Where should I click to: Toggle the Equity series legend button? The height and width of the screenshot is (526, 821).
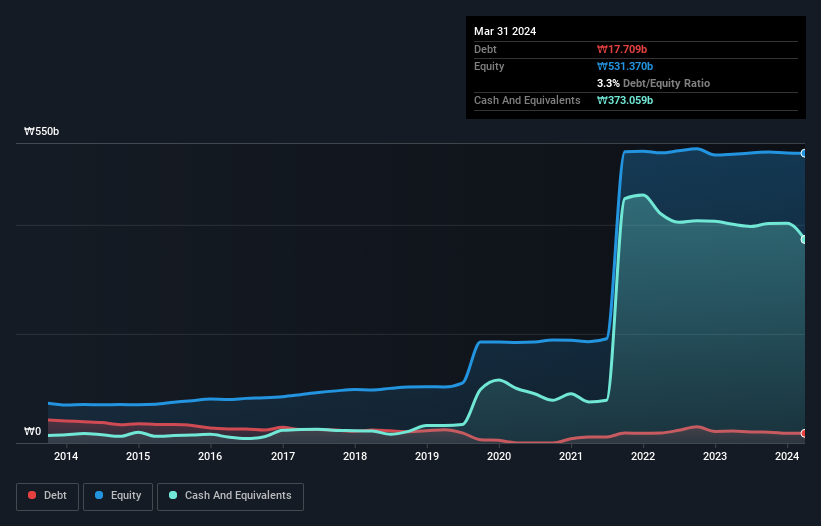coord(118,496)
